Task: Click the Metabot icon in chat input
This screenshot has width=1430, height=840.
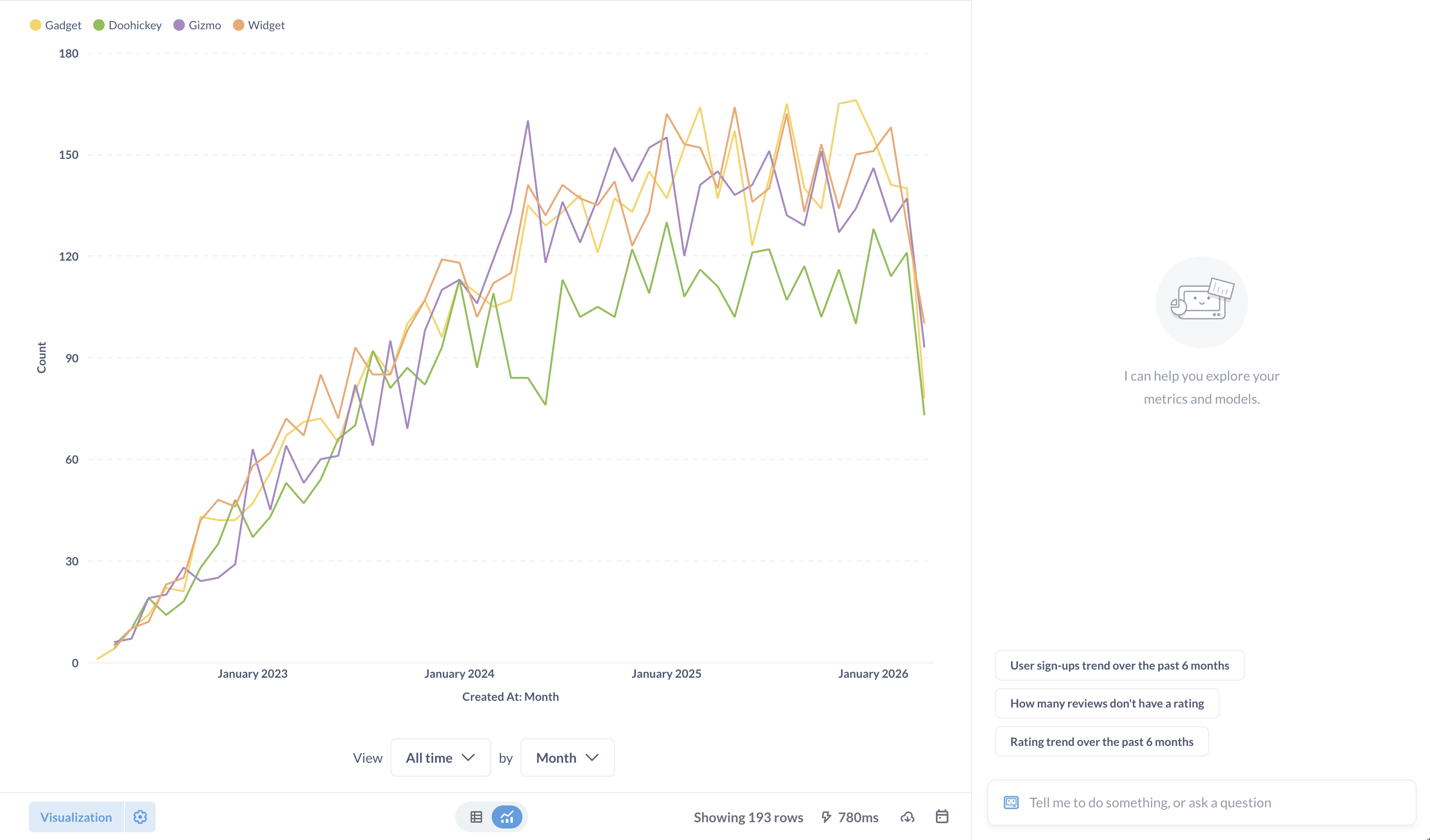Action: (1011, 803)
